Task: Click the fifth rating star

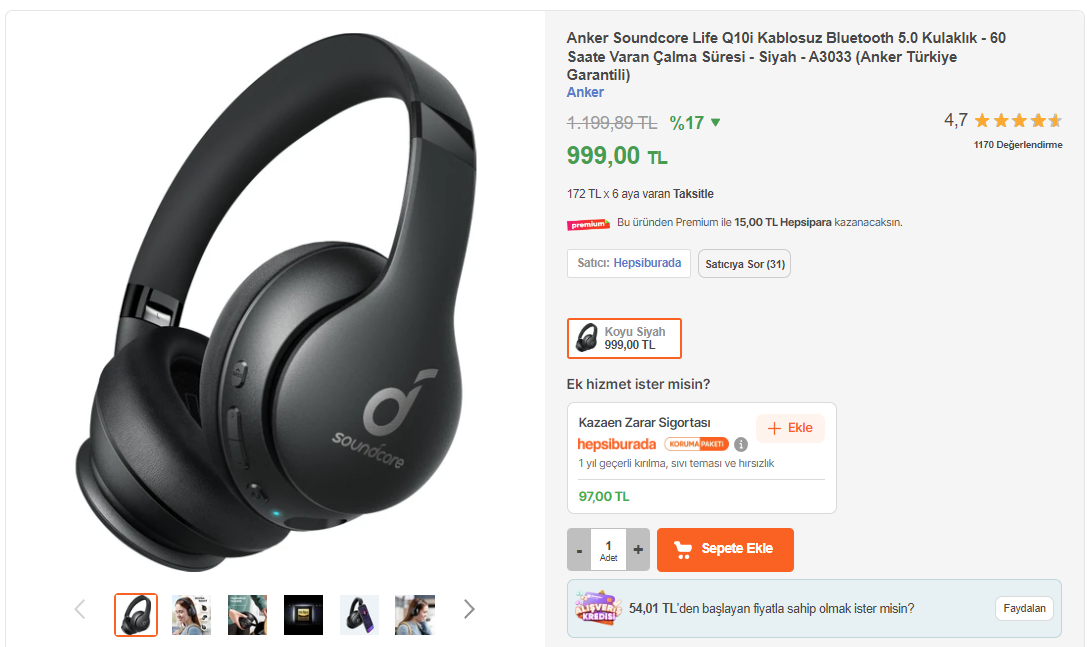Action: [1055, 120]
